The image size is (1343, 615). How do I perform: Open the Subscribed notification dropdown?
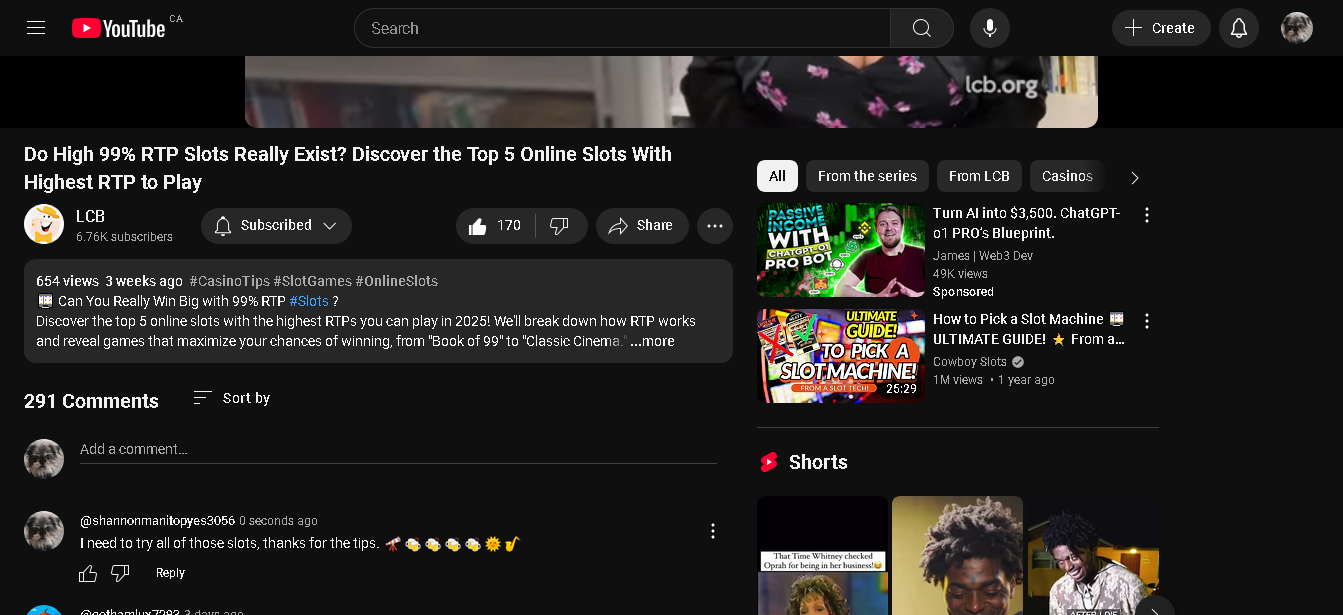276,226
